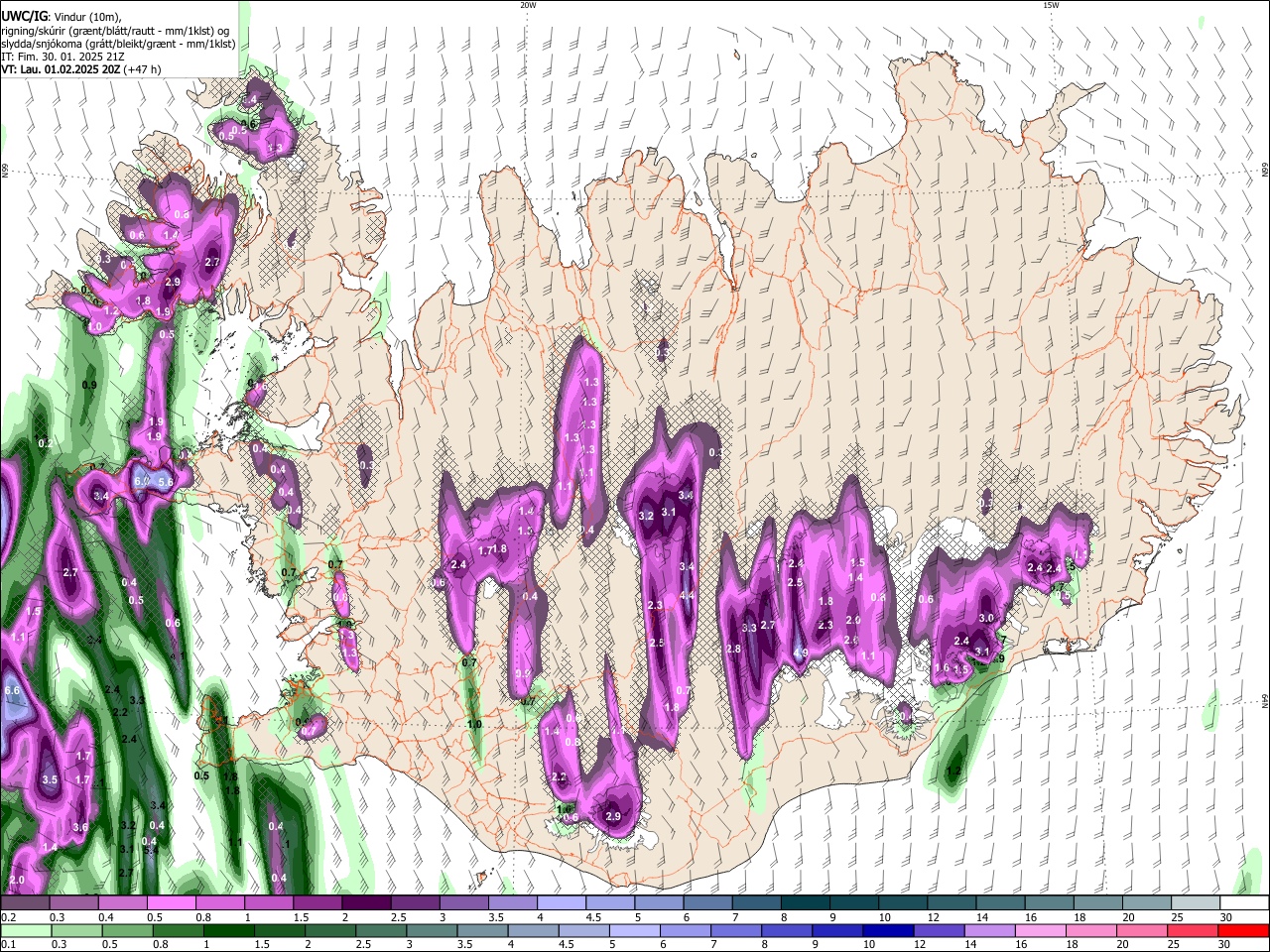Click the 5.6 precipitation value on the map
The width and height of the screenshot is (1270, 952).
[x=166, y=482]
